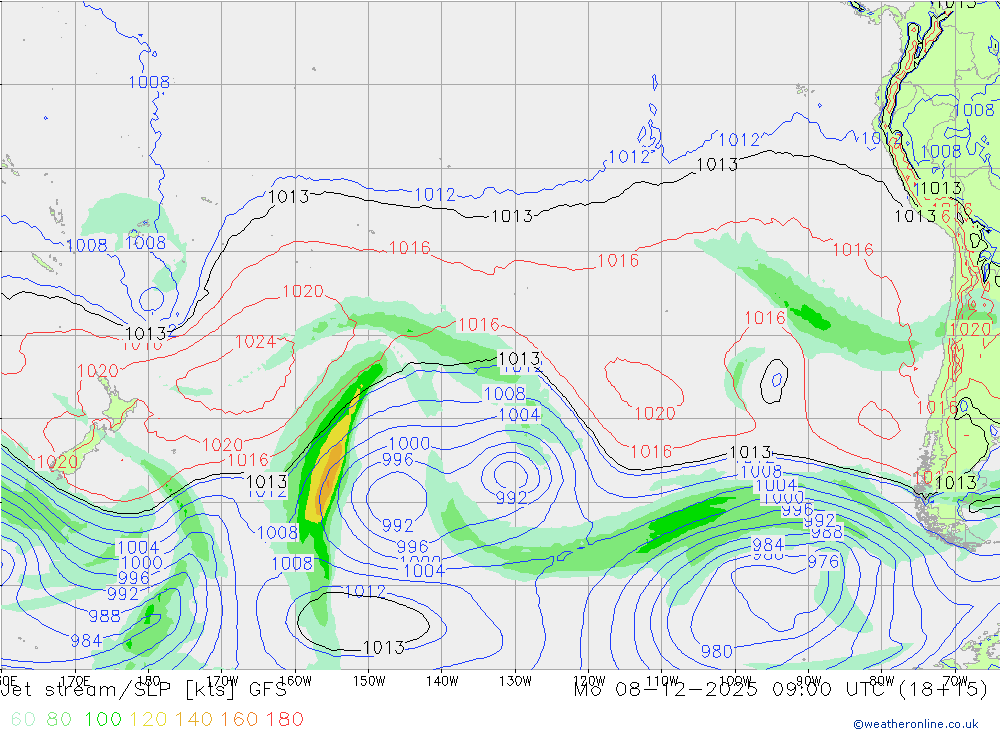Screen dimensions: 1000x733
Task: Click the 90W longitude label
Action: (809, 681)
